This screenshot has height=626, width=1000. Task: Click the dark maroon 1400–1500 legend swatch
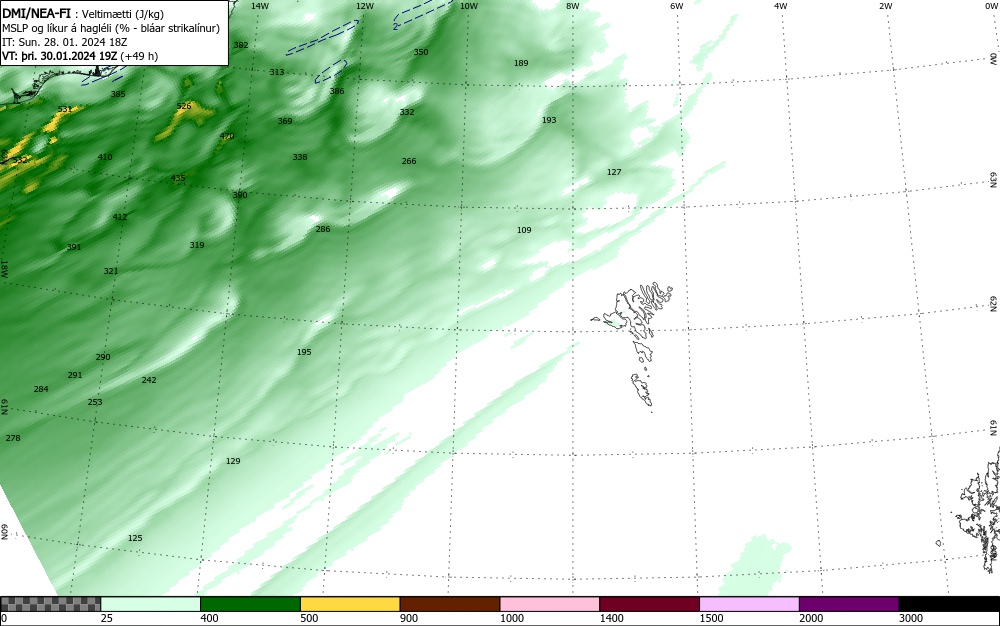pos(649,604)
